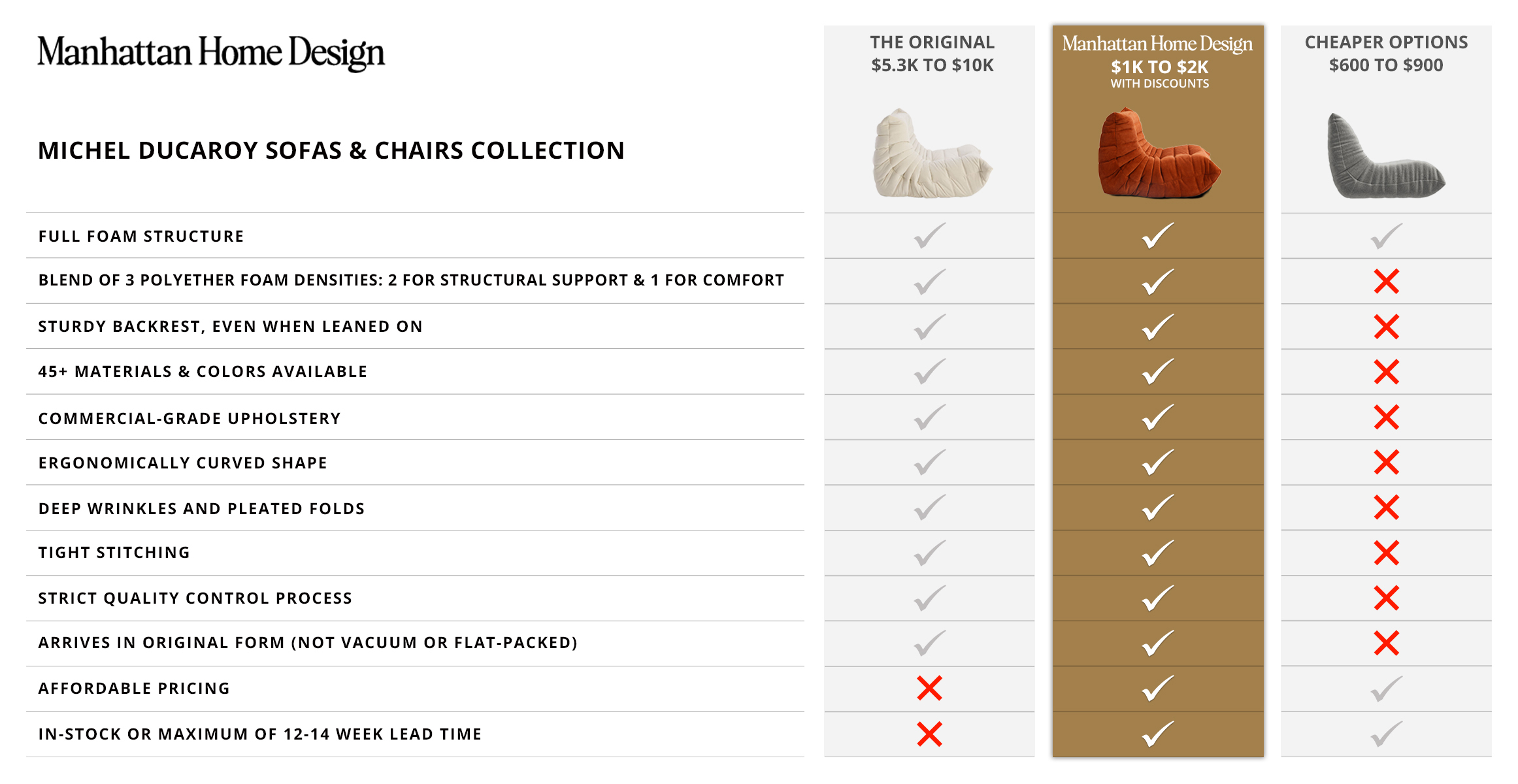Click red X for lead time under The Original
This screenshot has width=1518, height=784.
tap(929, 734)
